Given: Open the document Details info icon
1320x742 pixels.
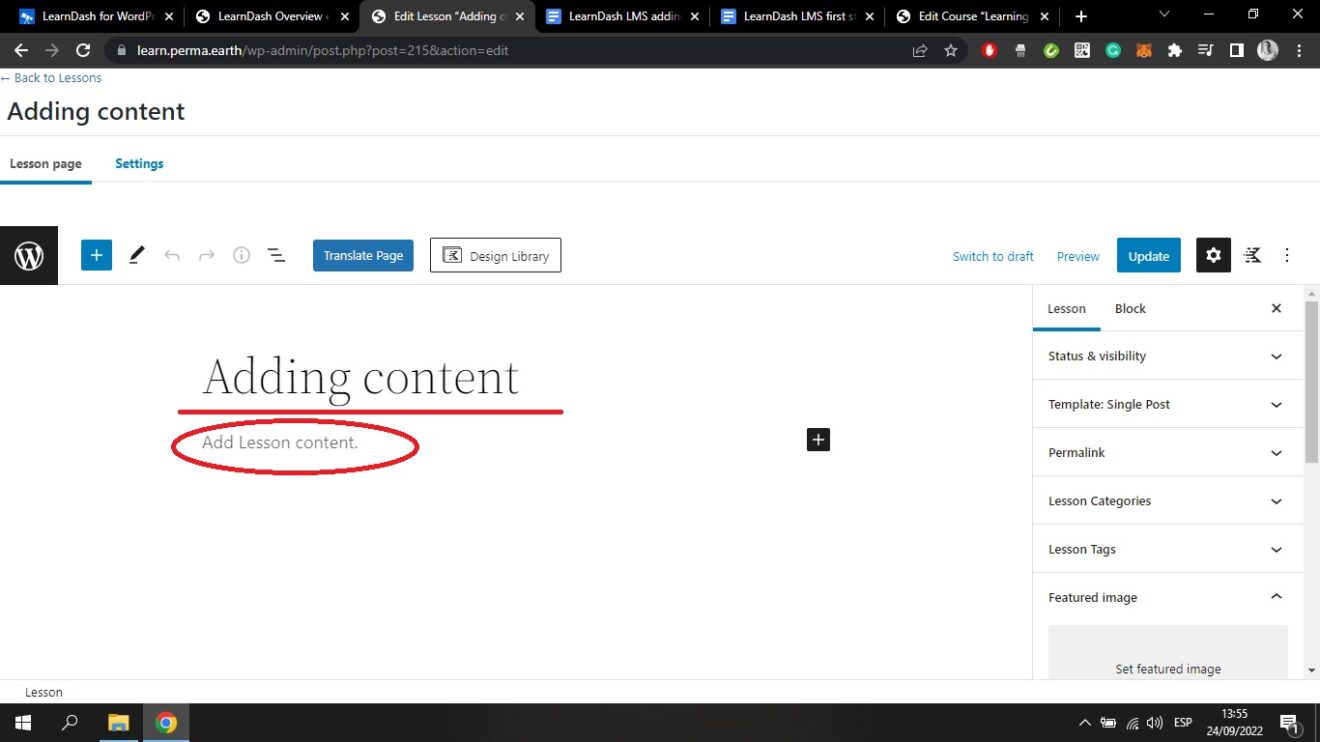Looking at the screenshot, I should point(241,256).
